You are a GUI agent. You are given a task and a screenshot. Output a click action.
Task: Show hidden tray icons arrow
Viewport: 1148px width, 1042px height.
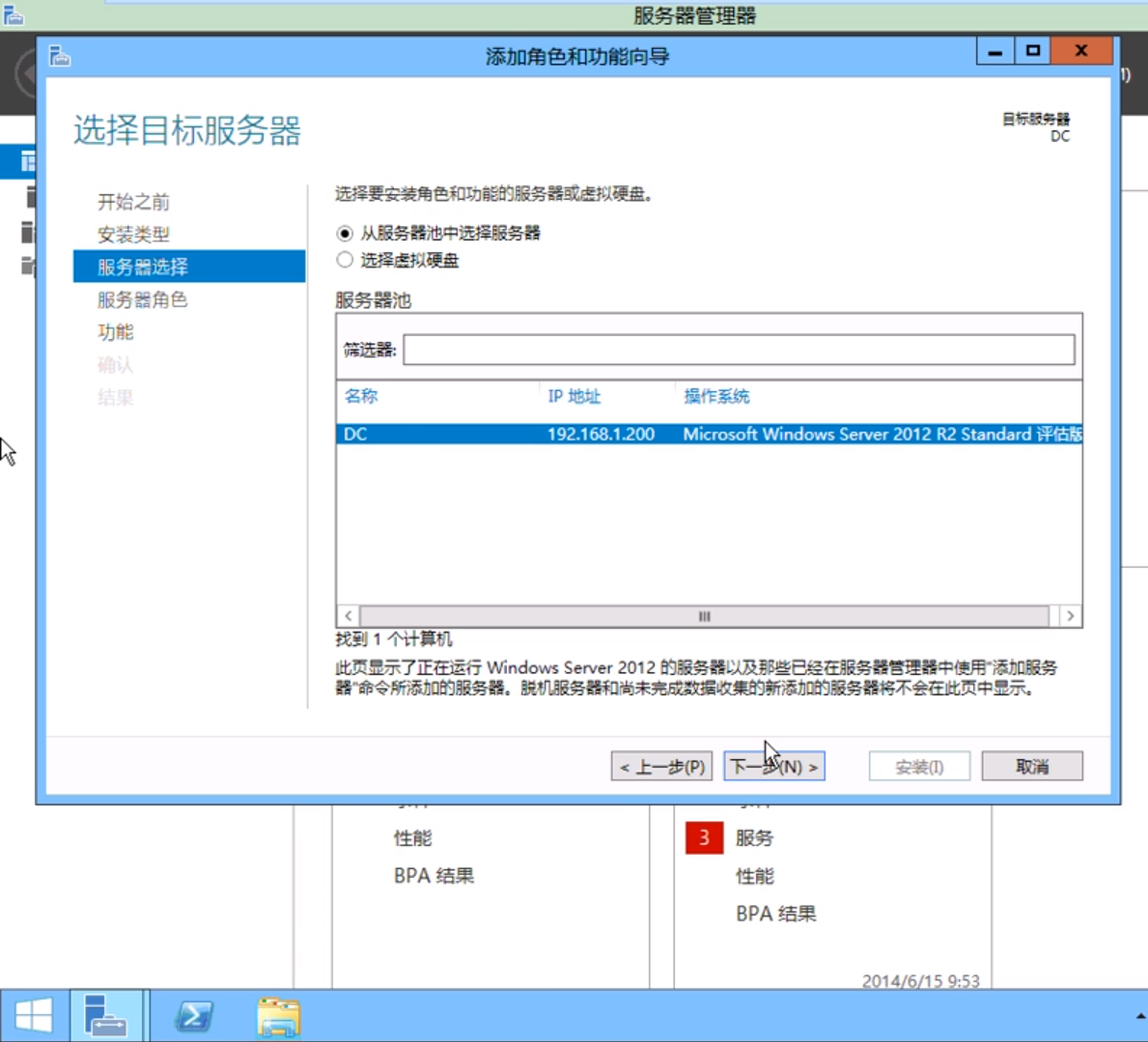coord(1140,1016)
